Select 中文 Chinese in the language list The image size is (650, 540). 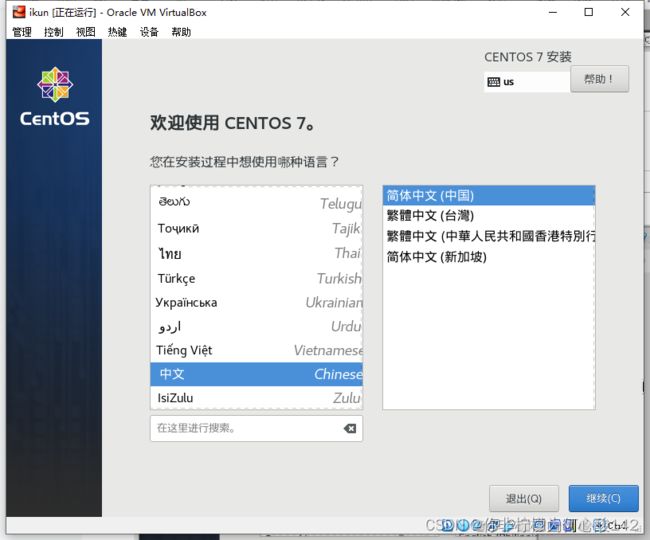(257, 374)
